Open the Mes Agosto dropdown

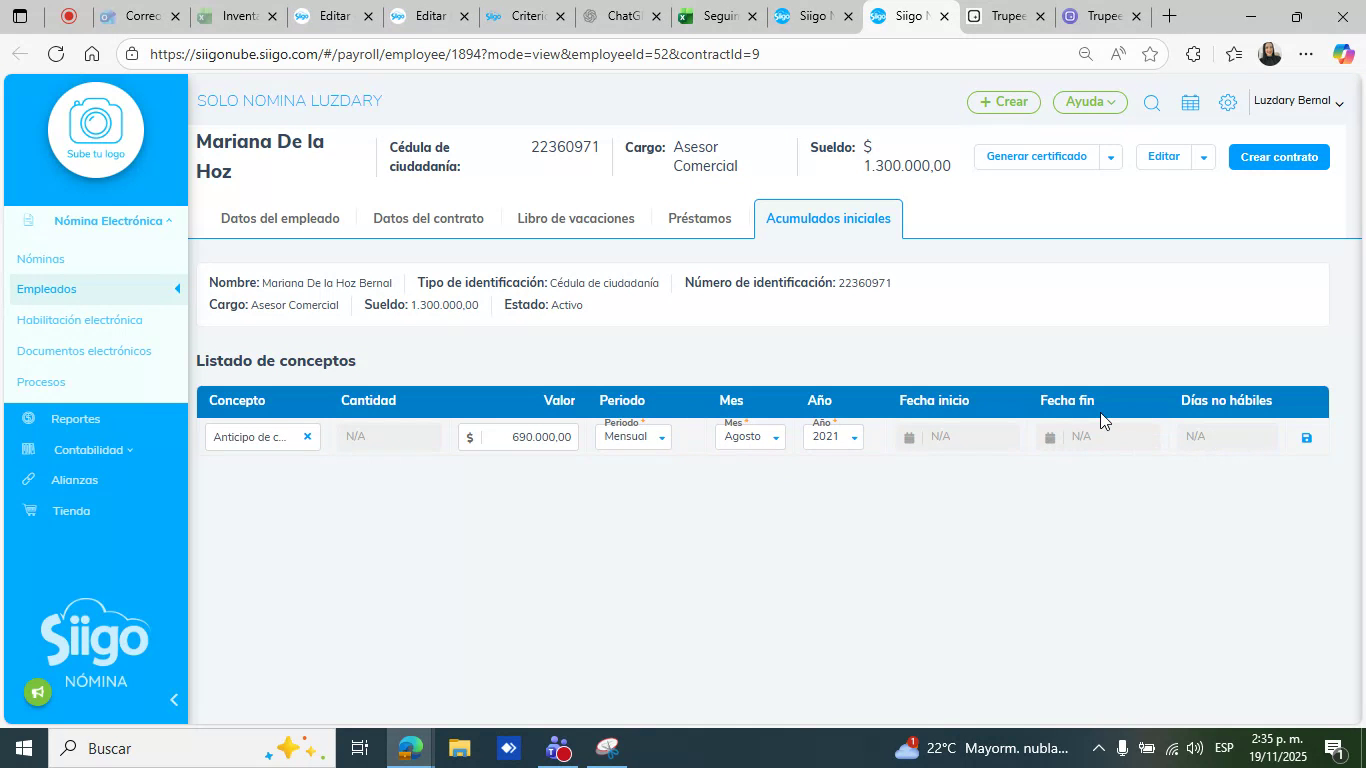pyautogui.click(x=750, y=436)
